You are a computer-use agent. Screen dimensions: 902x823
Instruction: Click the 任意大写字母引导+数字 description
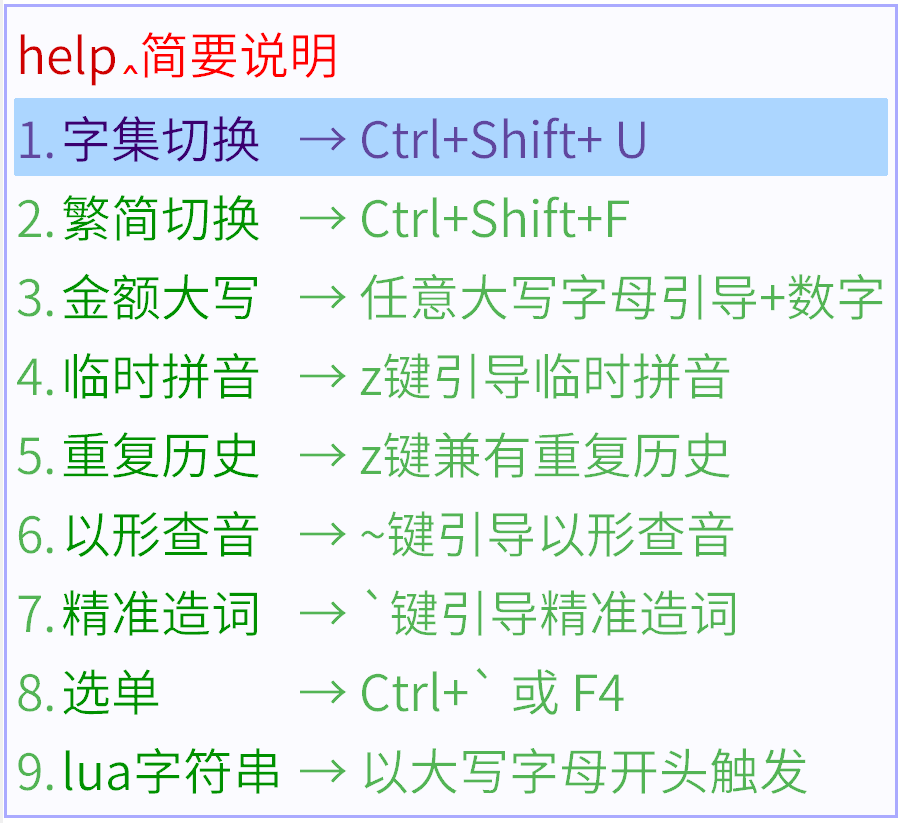click(621, 298)
